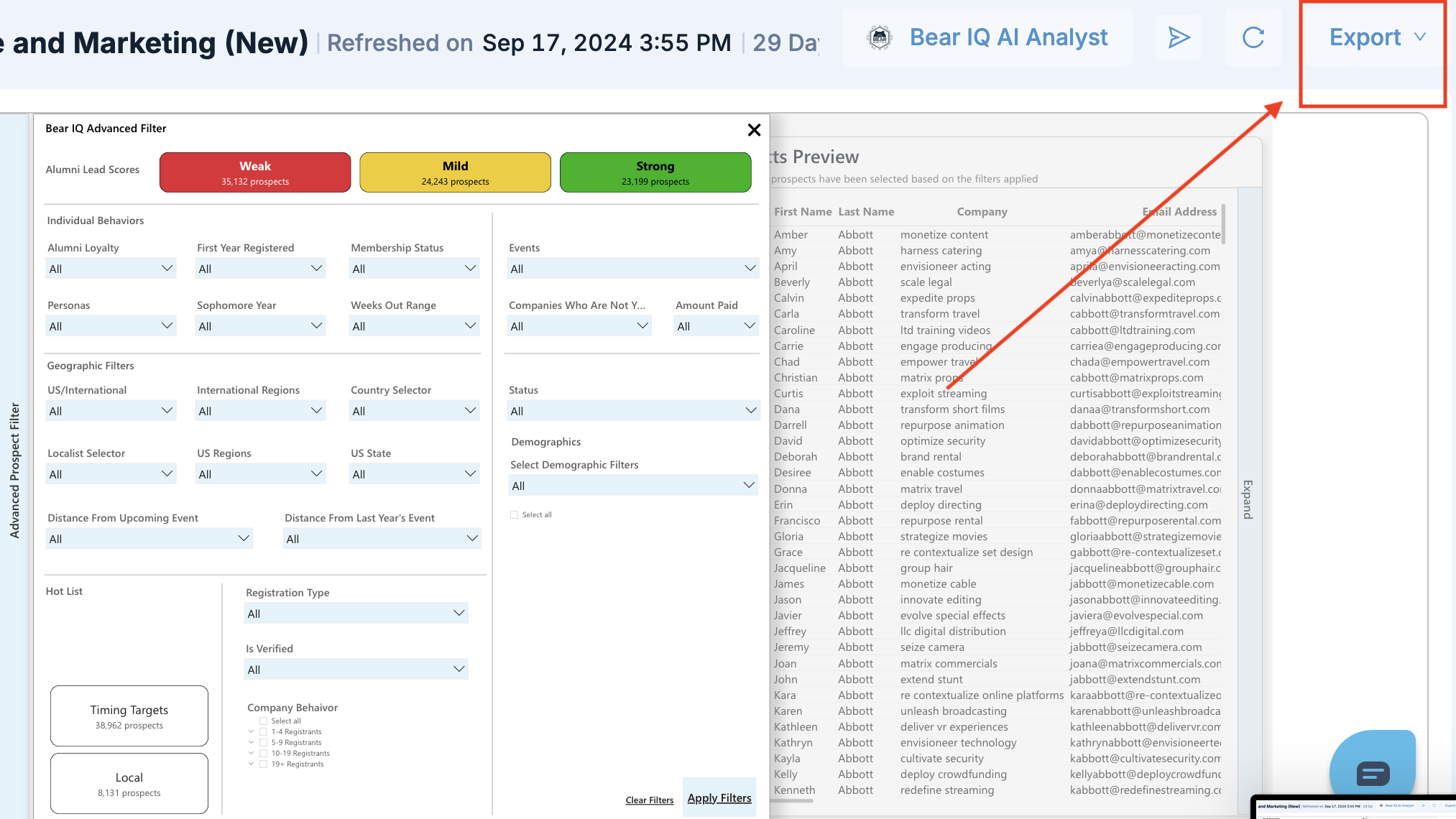
Task: Click the send paper-plane icon
Action: 1179,37
